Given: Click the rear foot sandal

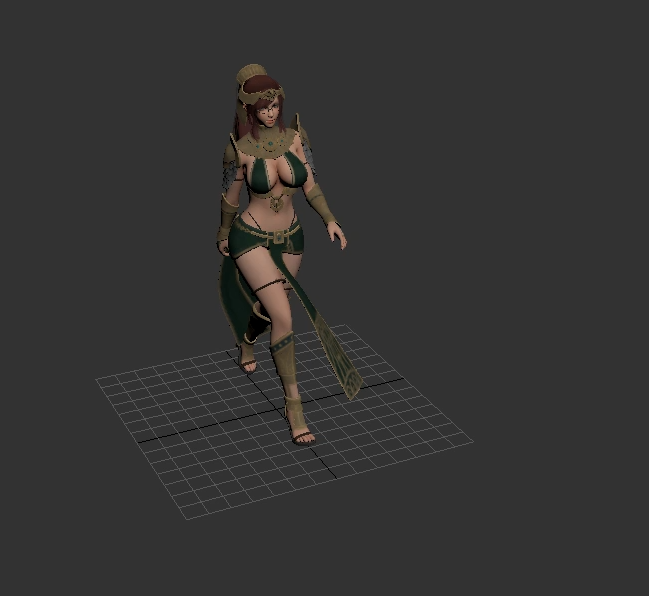Looking at the screenshot, I should pos(247,361).
